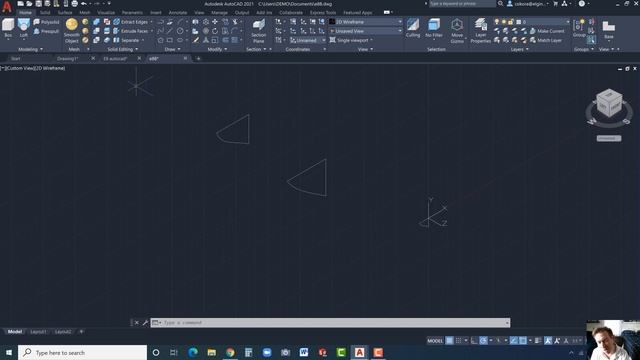
Task: Click Make Current layer button
Action: click(x=547, y=31)
